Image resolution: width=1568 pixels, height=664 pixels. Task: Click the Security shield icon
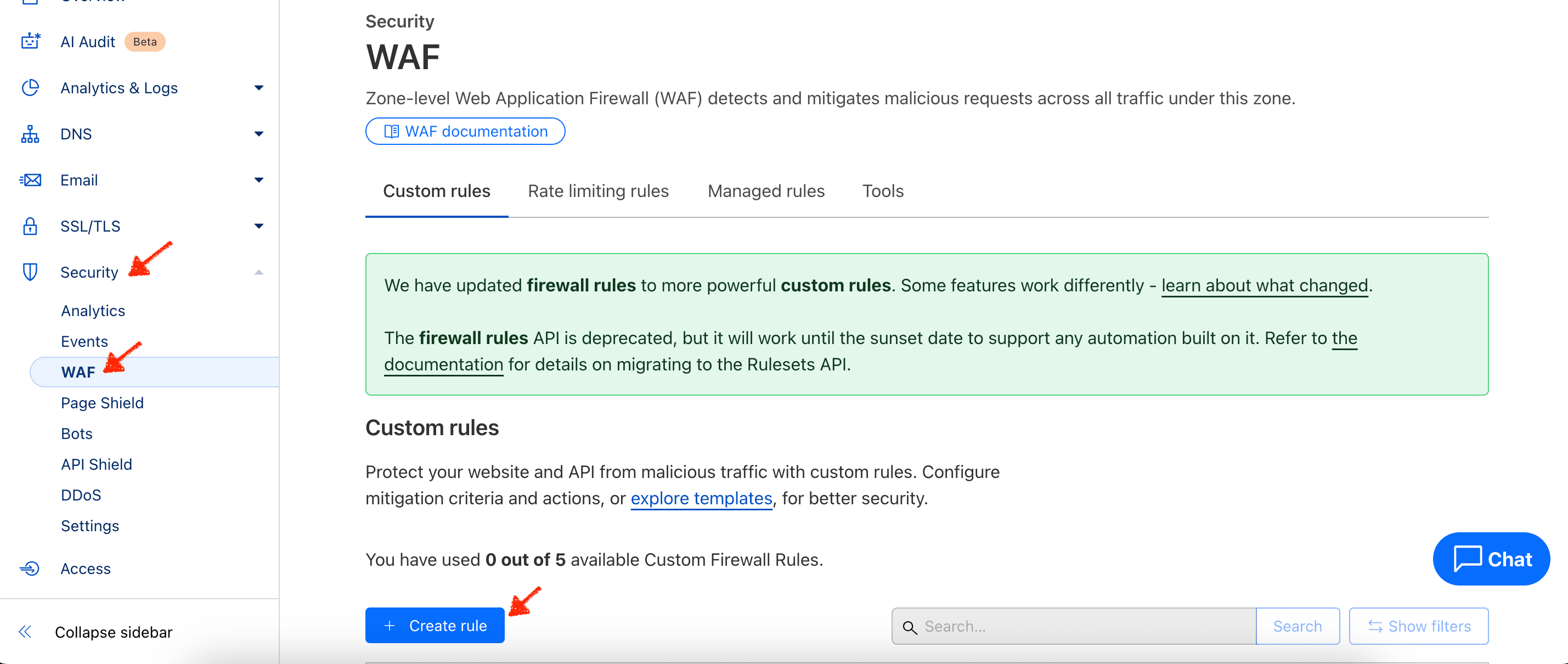point(30,272)
